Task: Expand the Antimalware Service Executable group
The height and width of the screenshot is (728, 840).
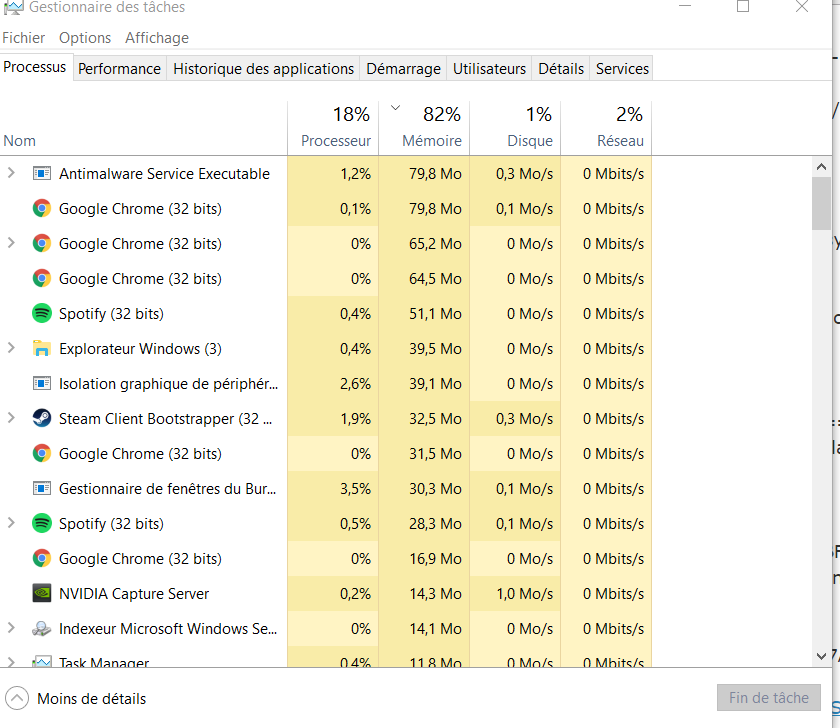Action: [11, 174]
